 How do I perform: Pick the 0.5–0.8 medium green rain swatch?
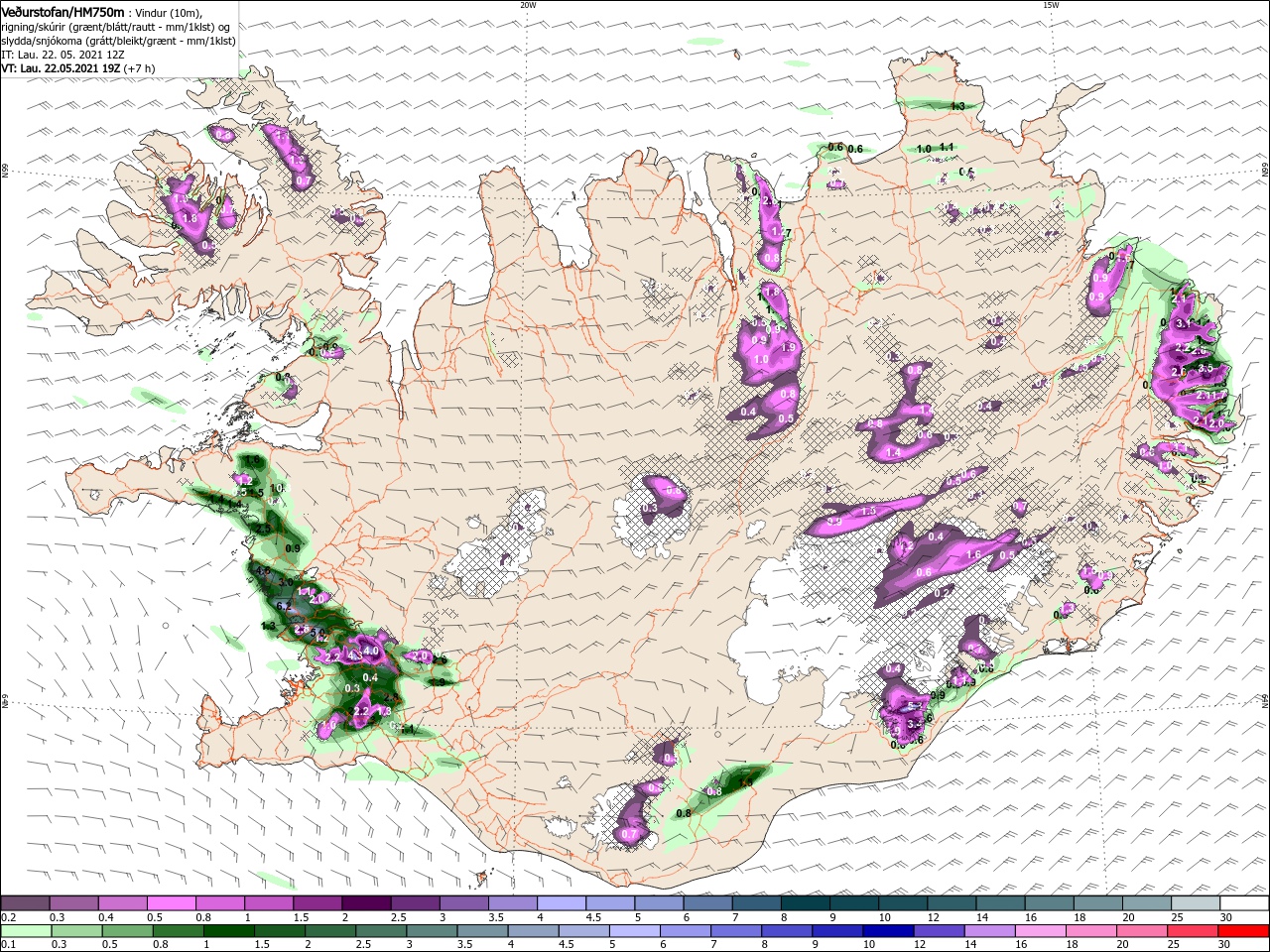coord(126,931)
